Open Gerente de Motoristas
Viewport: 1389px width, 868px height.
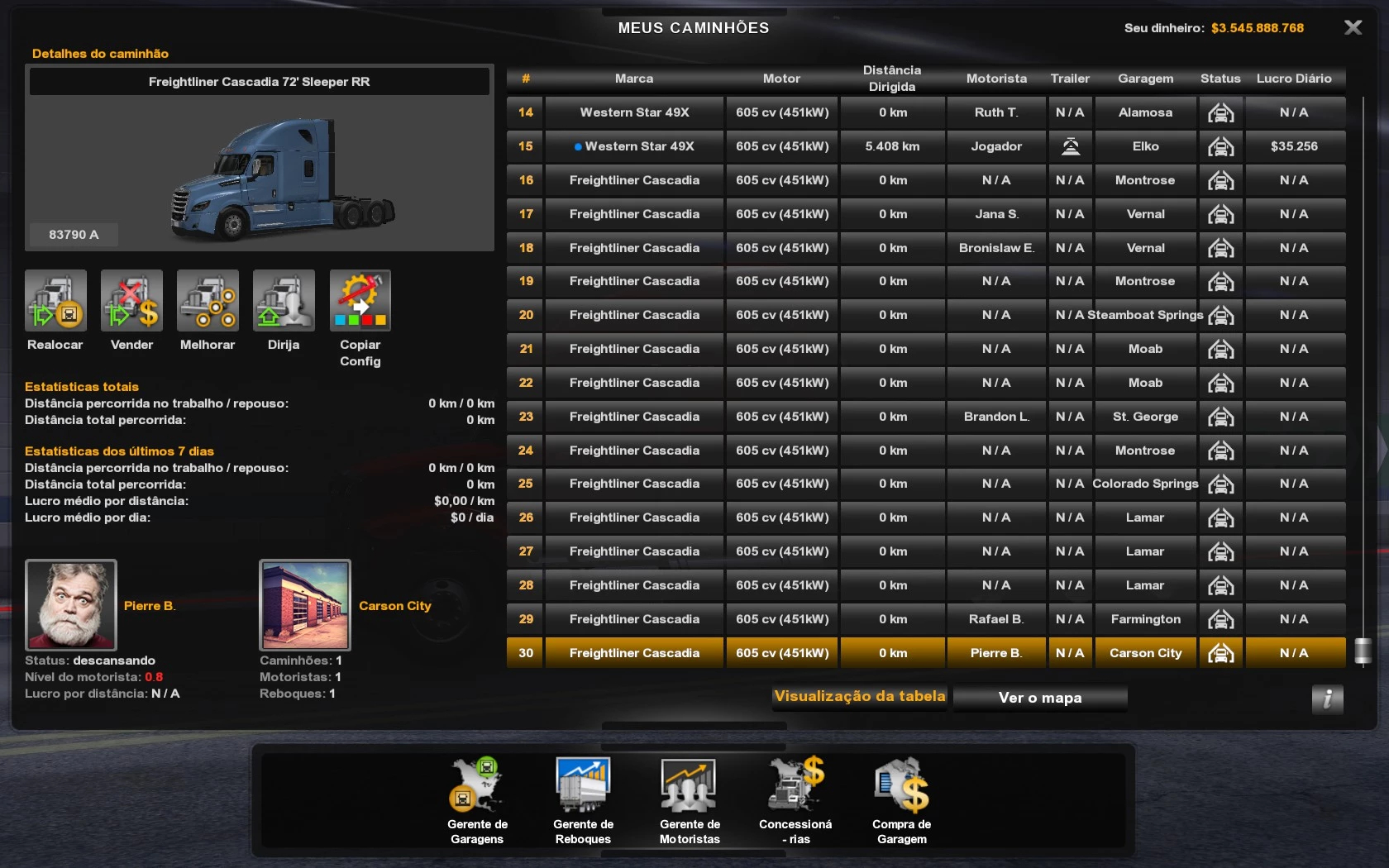689,786
